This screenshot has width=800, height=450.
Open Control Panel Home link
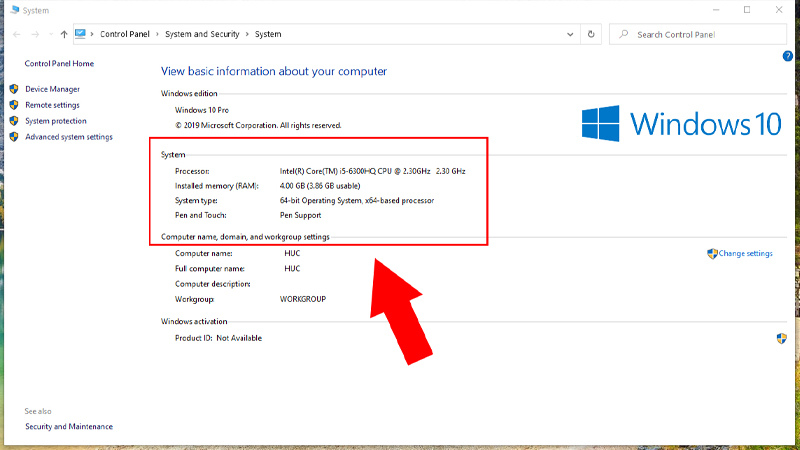pyautogui.click(x=59, y=63)
